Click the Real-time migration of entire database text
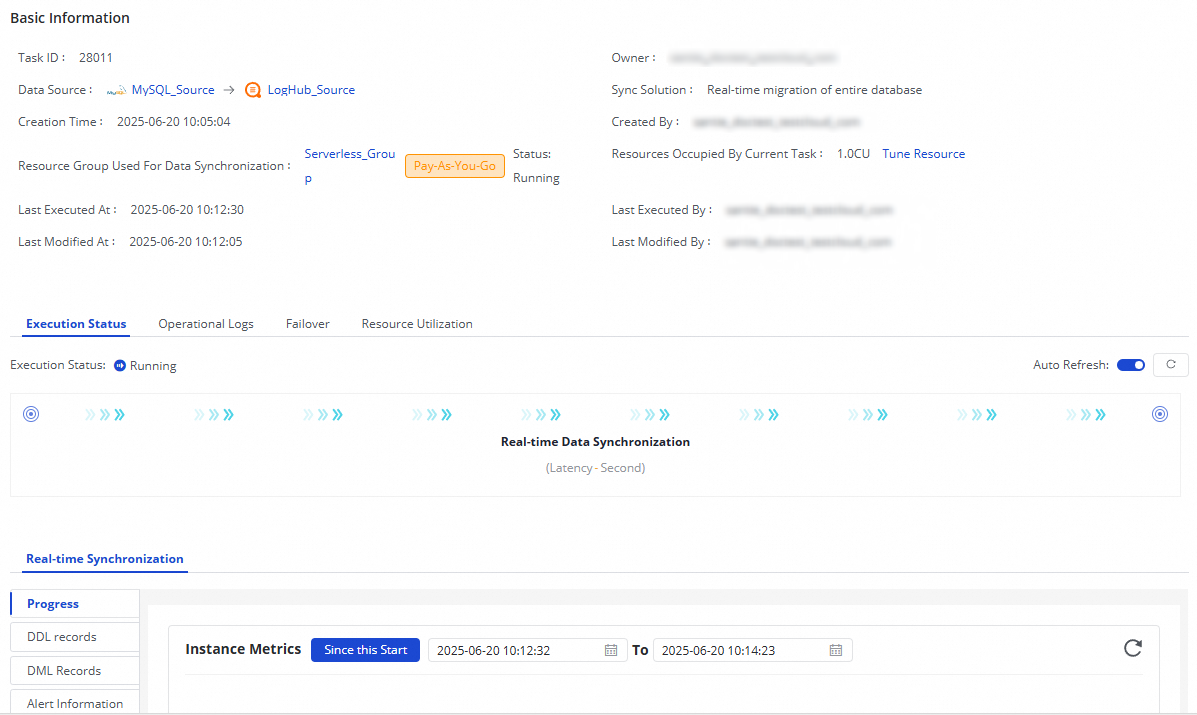The image size is (1197, 715). click(815, 90)
